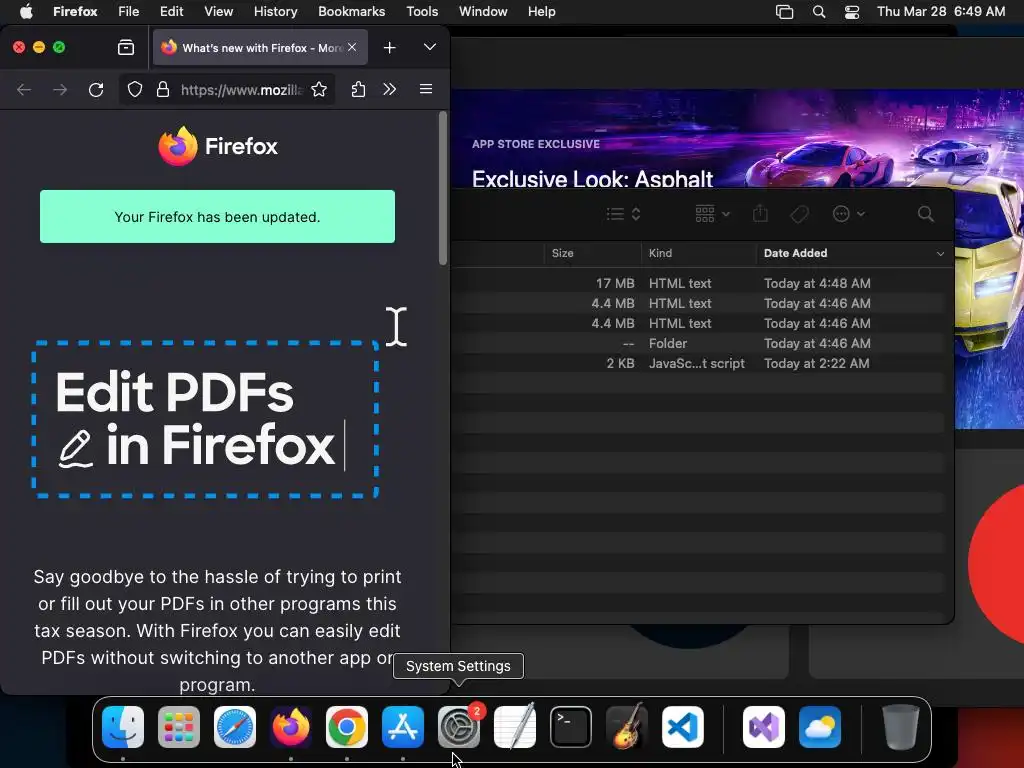The height and width of the screenshot is (768, 1024).
Task: Open System Settings dock icon
Action: 459,727
